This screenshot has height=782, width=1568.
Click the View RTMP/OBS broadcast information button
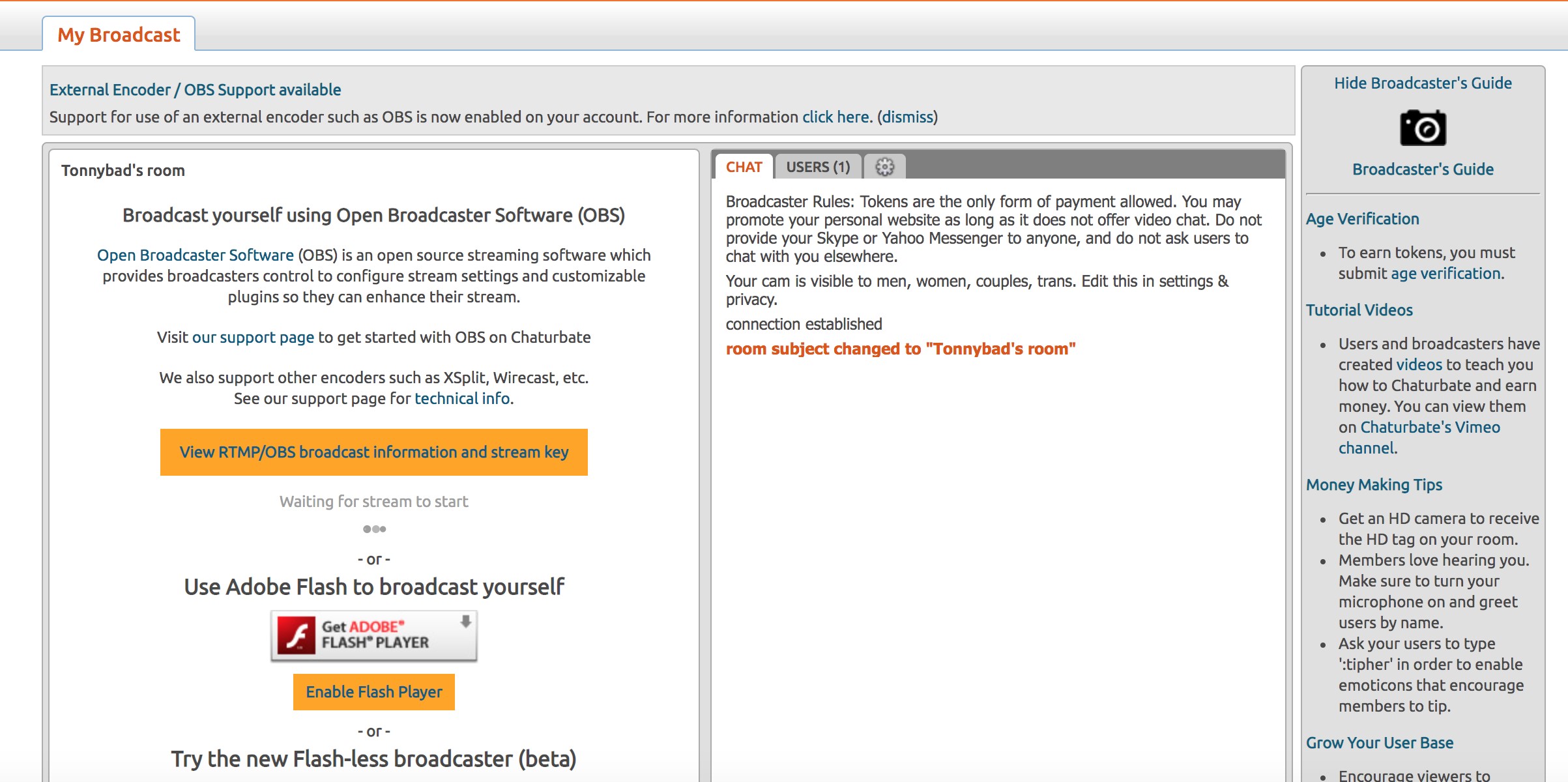pyautogui.click(x=373, y=451)
